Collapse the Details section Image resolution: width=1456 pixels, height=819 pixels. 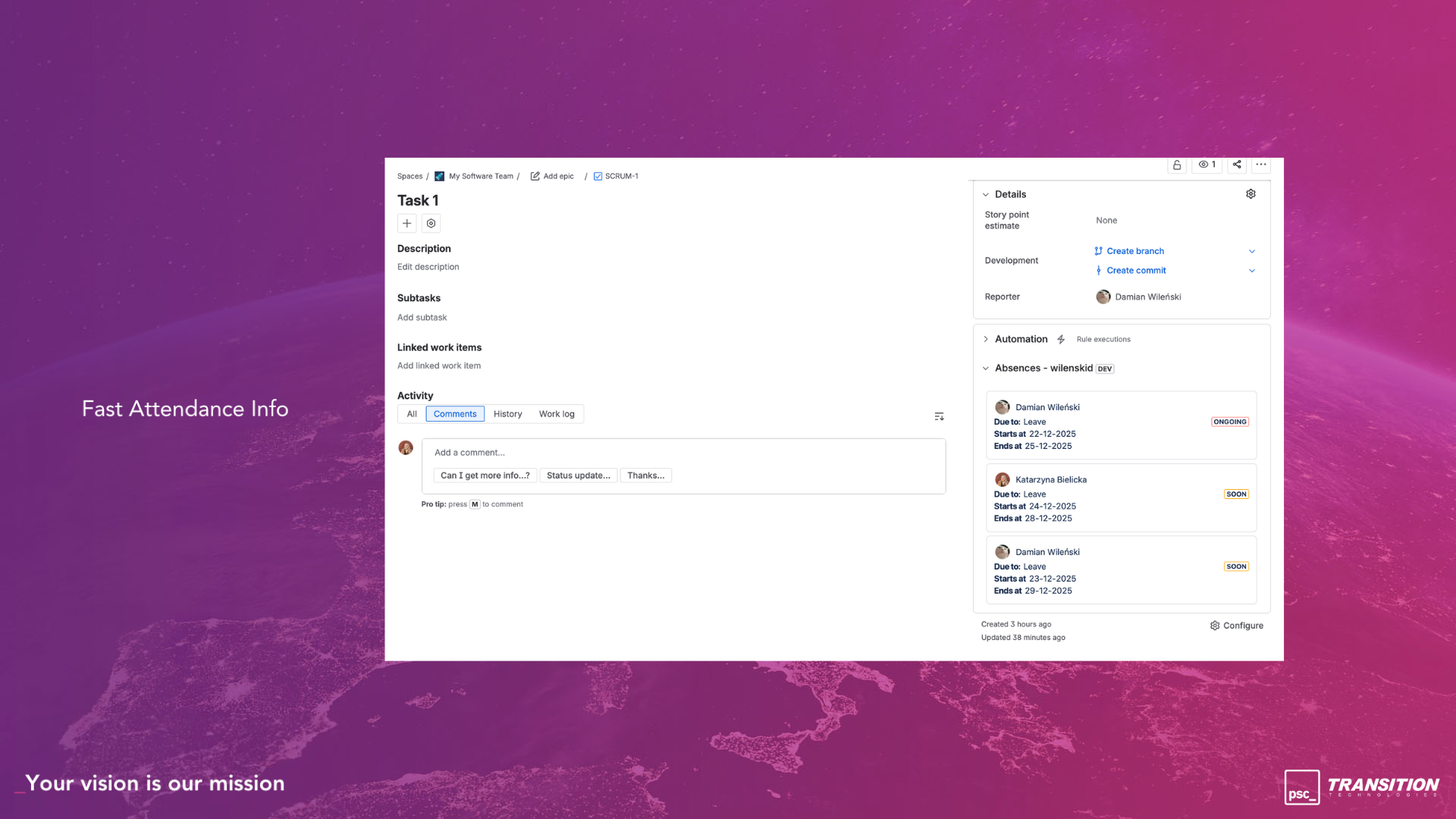pyautogui.click(x=986, y=195)
